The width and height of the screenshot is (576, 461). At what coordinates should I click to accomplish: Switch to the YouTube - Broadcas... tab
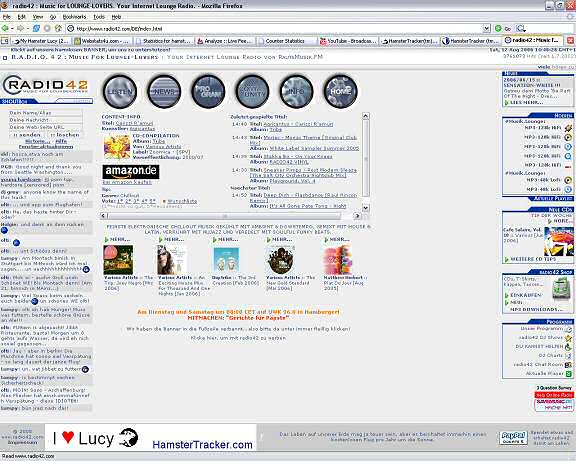coord(348,41)
